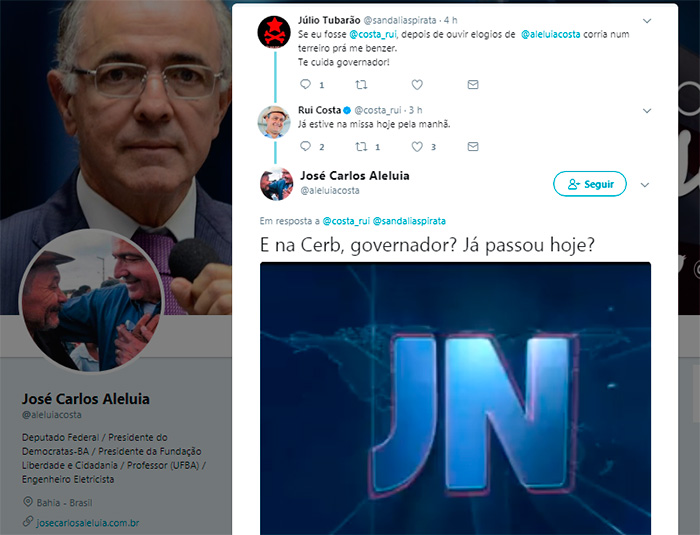
Task: Open @costa_rui mention in reply line
Action: pos(346,221)
